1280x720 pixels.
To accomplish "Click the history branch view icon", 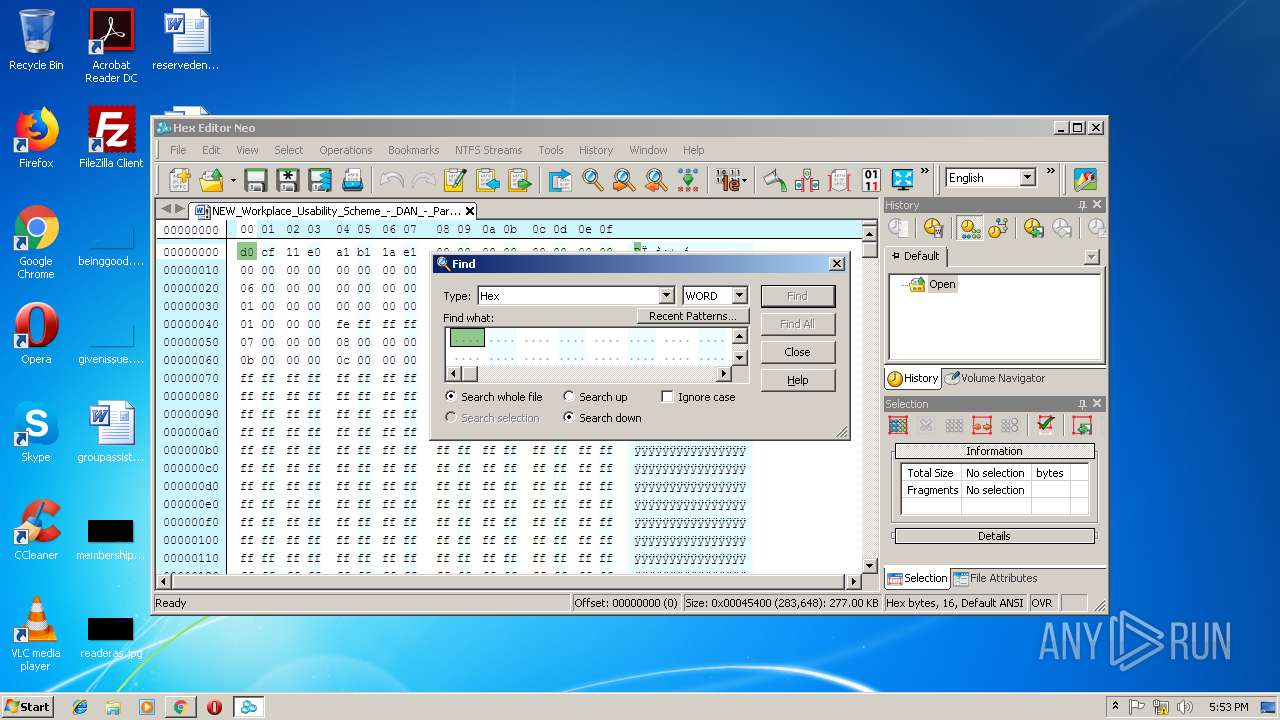I will [998, 229].
